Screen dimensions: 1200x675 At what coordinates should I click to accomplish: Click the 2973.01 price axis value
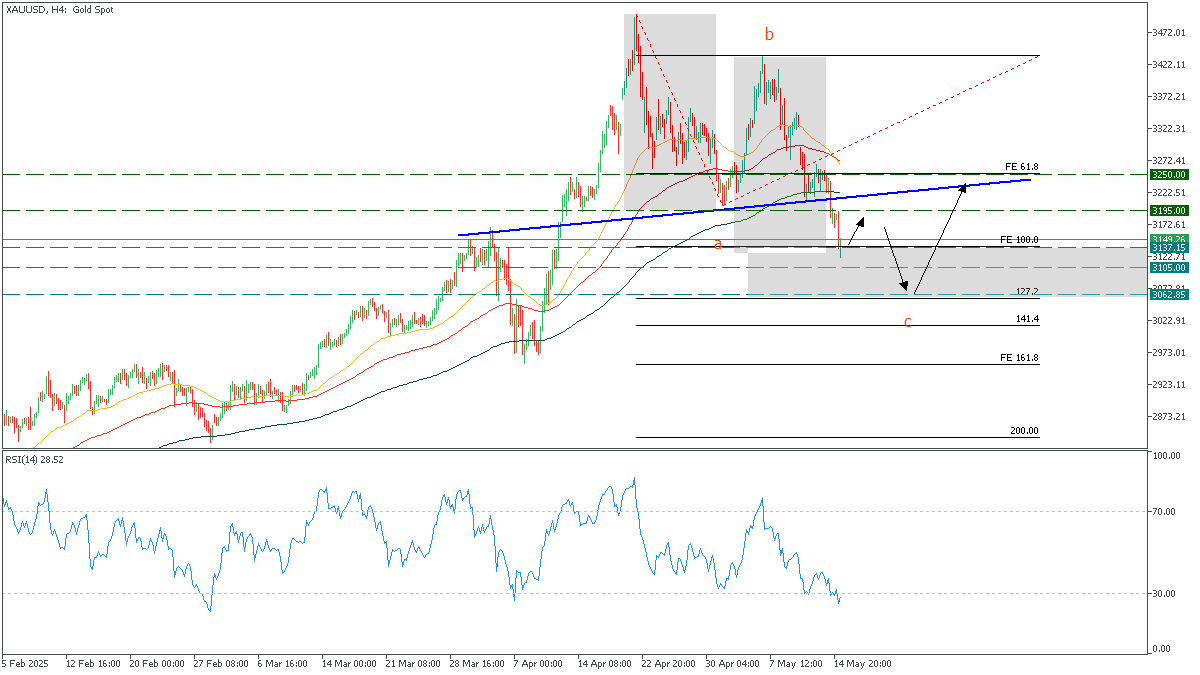click(1168, 352)
